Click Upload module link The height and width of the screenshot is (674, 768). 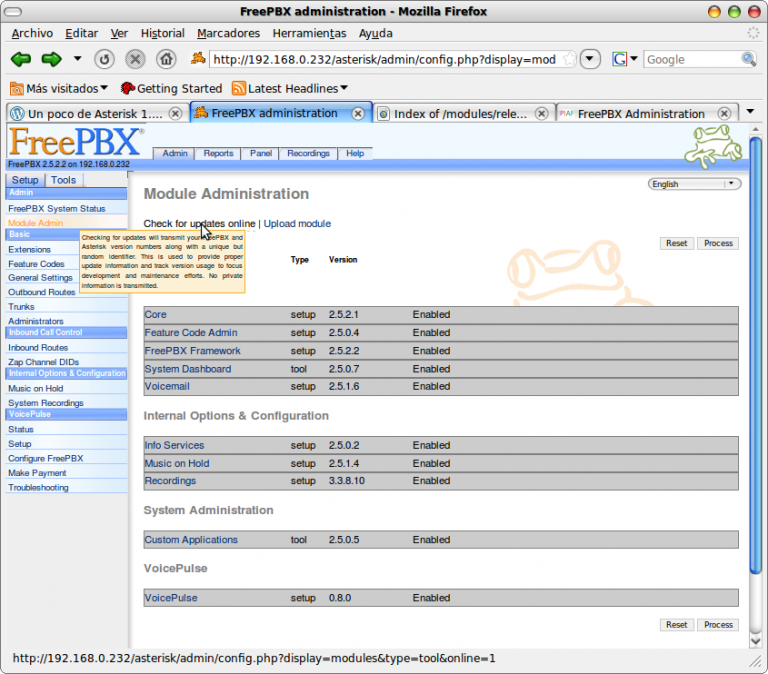(x=297, y=223)
